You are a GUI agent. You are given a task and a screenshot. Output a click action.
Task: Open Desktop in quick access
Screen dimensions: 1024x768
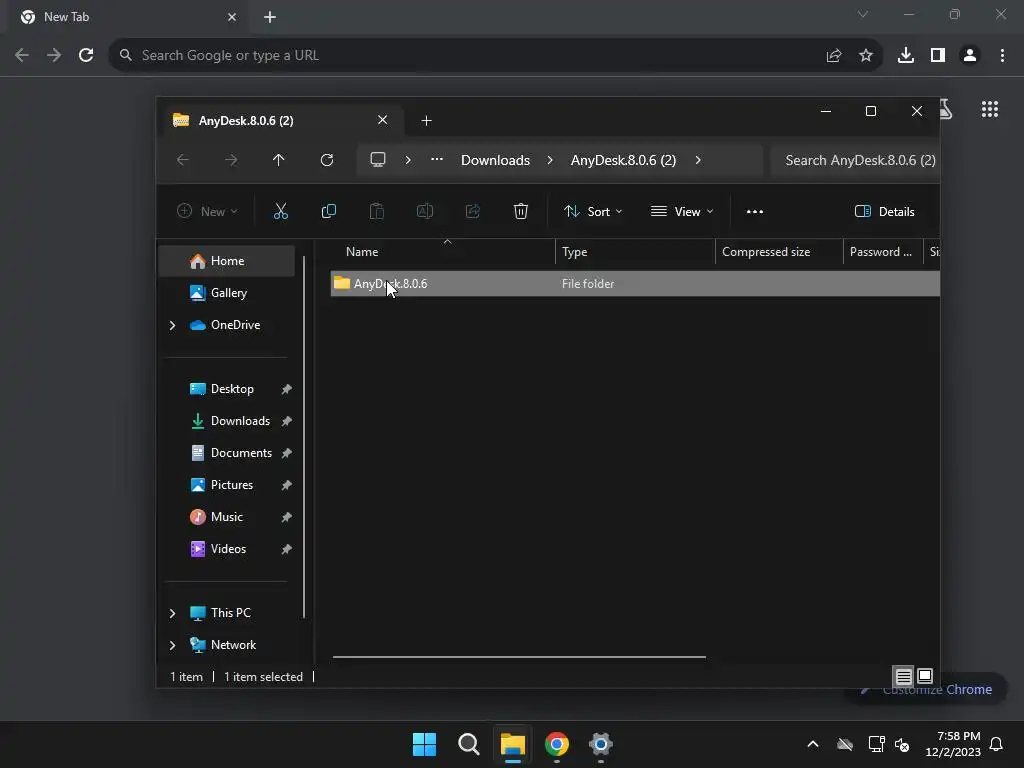(x=227, y=389)
